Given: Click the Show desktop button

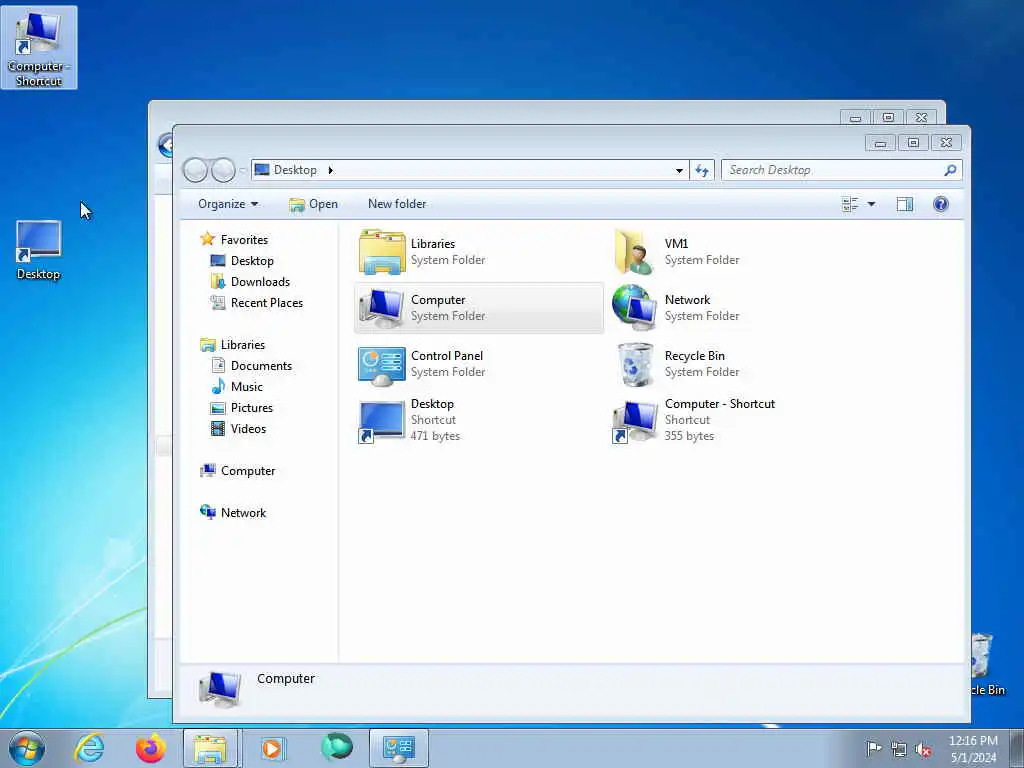Looking at the screenshot, I should (1016, 748).
